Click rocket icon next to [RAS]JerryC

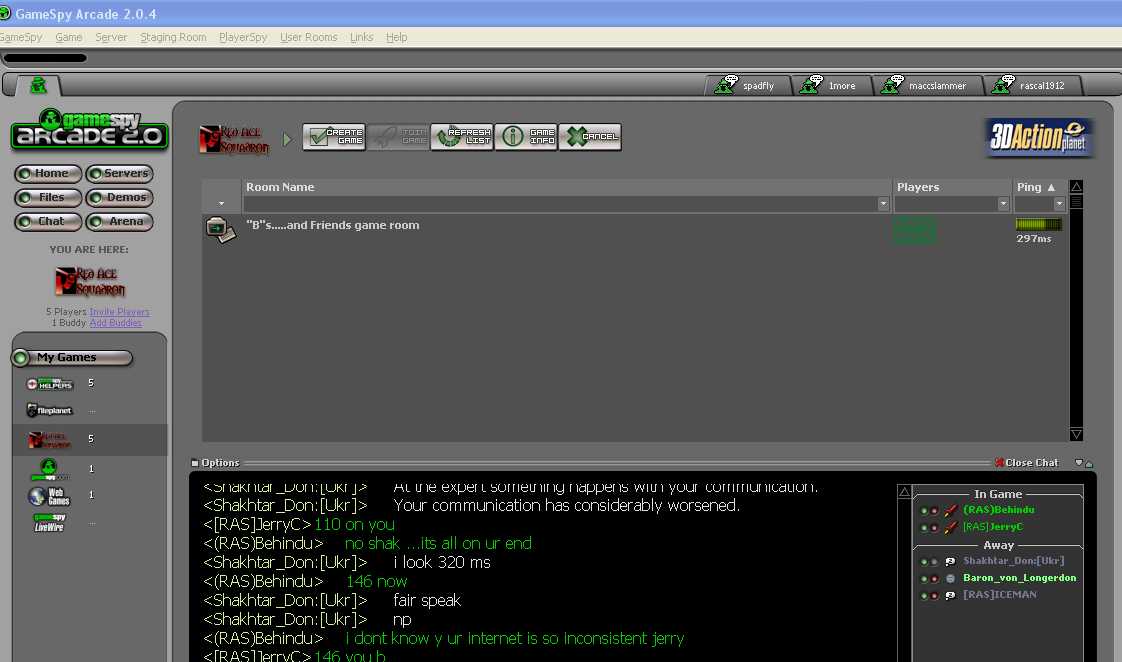coord(950,527)
